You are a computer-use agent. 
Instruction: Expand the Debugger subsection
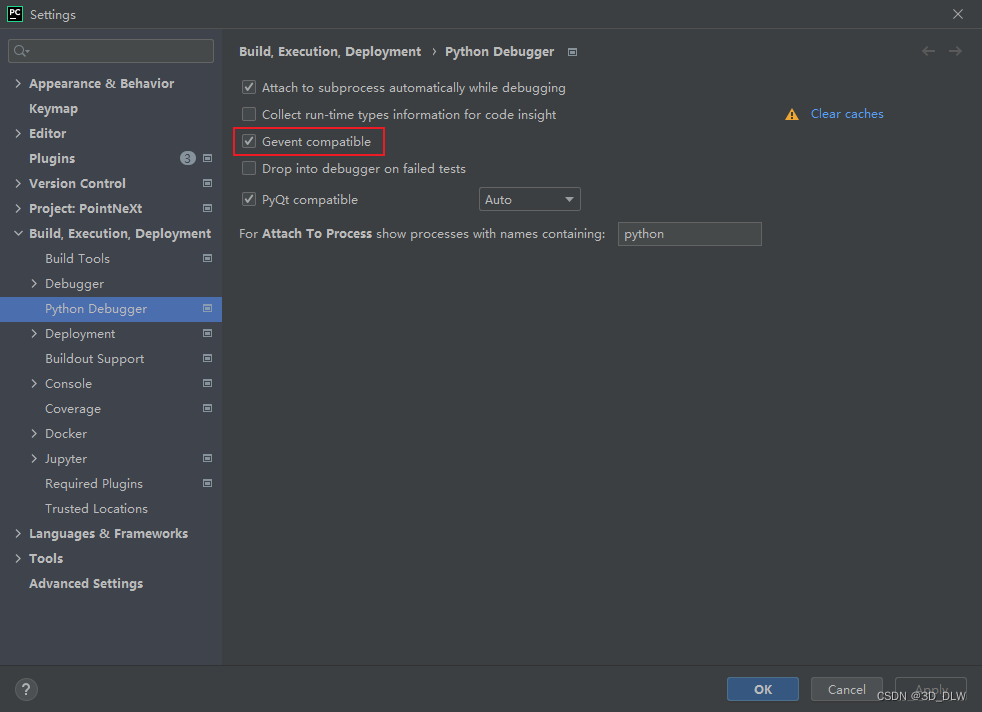(x=34, y=284)
